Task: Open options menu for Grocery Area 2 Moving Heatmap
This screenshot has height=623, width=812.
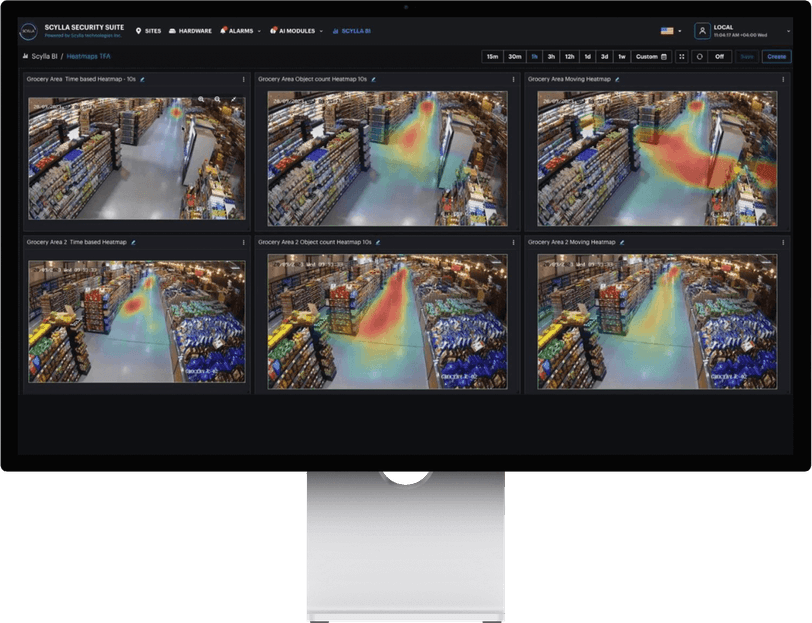Action: coord(783,242)
